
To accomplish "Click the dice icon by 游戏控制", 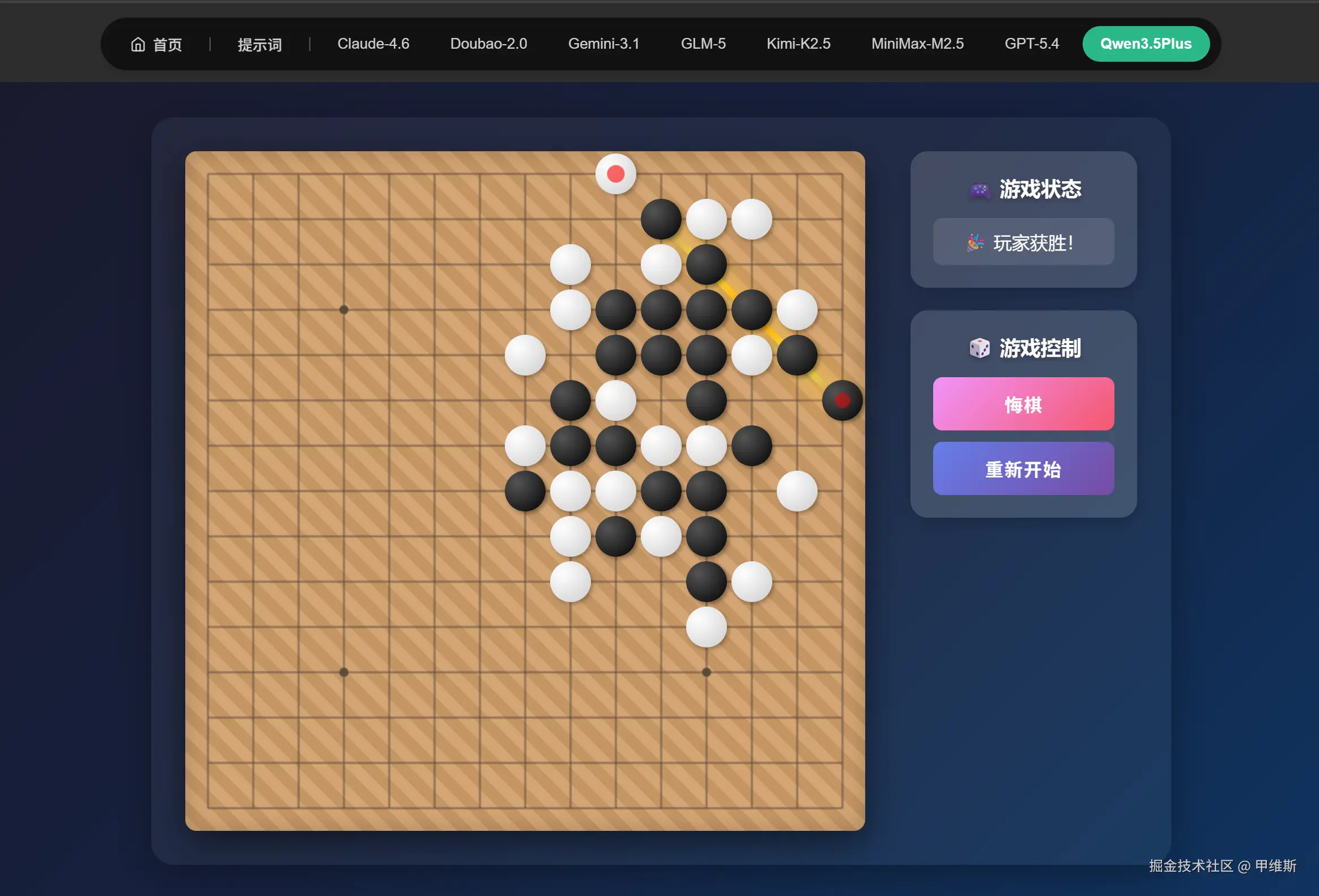I will [979, 348].
